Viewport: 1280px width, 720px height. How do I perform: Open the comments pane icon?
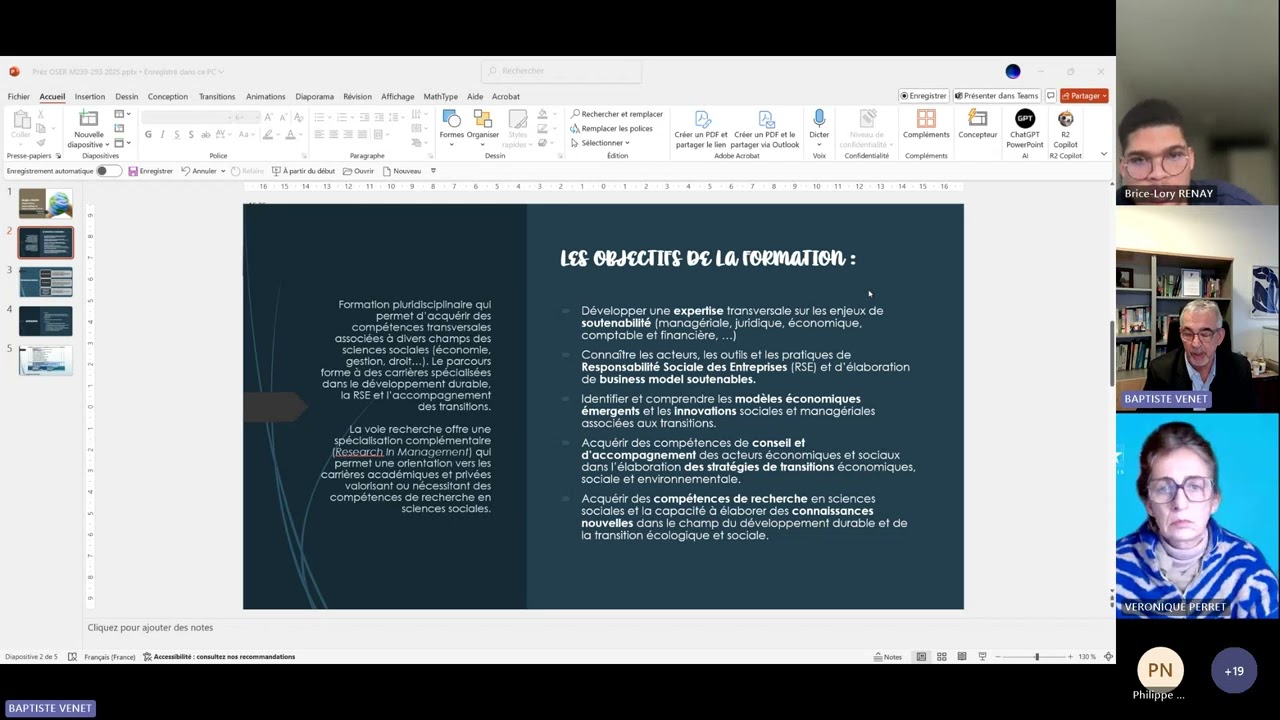pyautogui.click(x=1050, y=96)
